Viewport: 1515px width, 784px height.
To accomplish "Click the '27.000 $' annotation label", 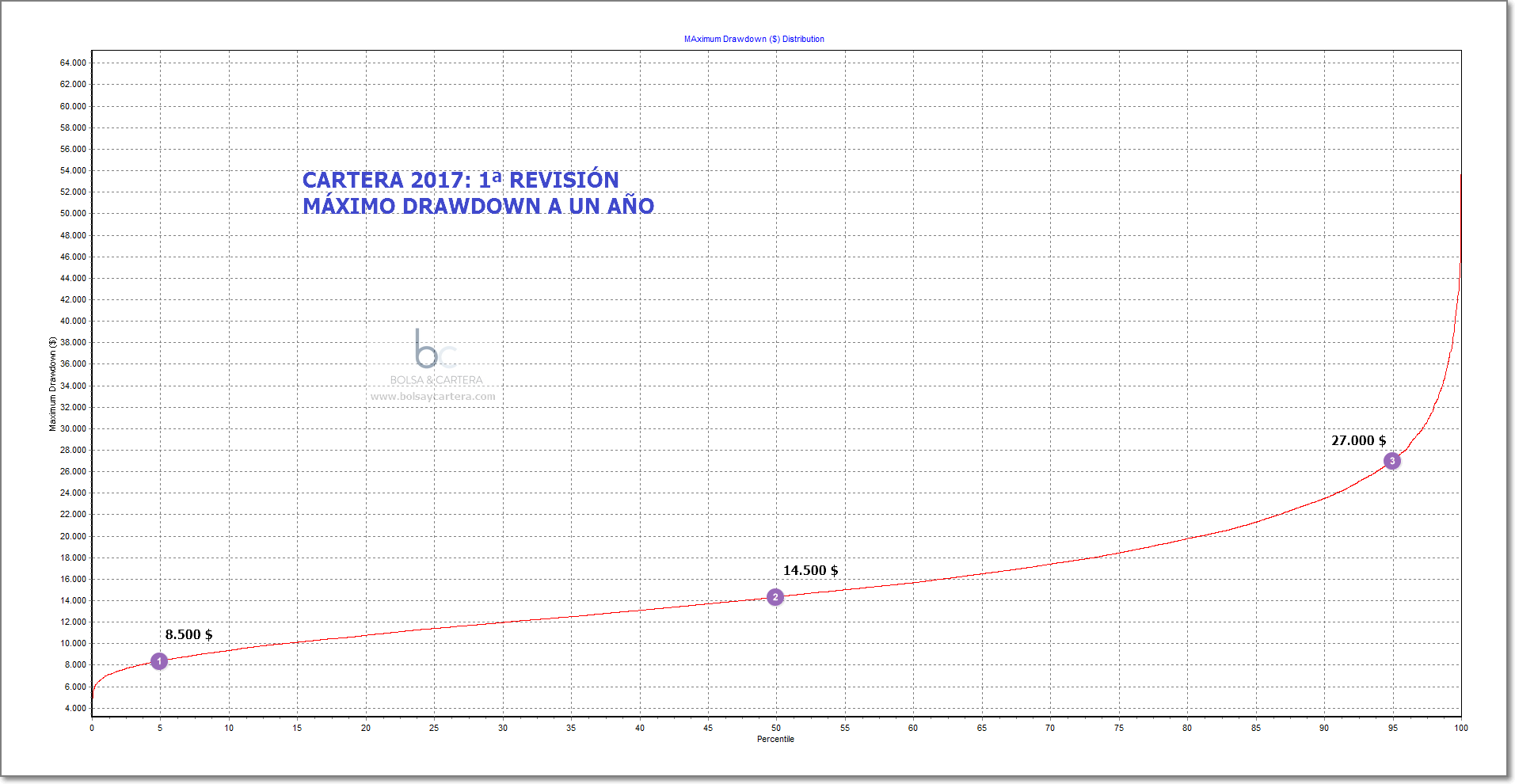I will [x=1358, y=440].
